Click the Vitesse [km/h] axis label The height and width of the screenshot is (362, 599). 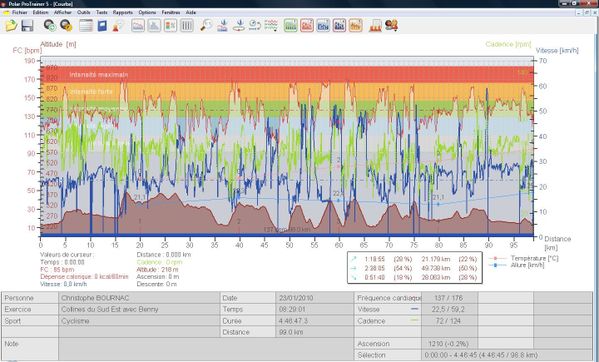pyautogui.click(x=557, y=50)
